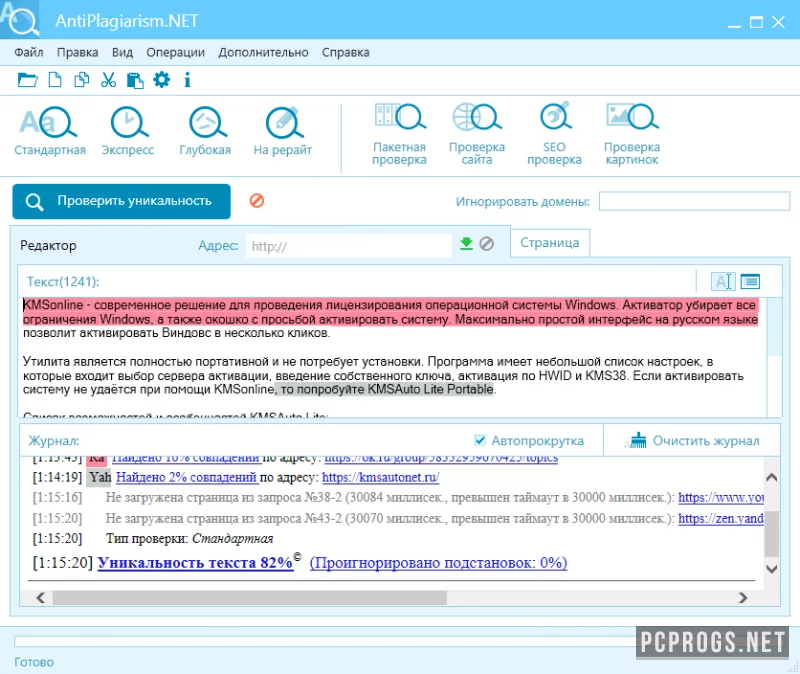Open Проверка сайта tool
Viewport: 800px width, 674px height.
tap(477, 134)
